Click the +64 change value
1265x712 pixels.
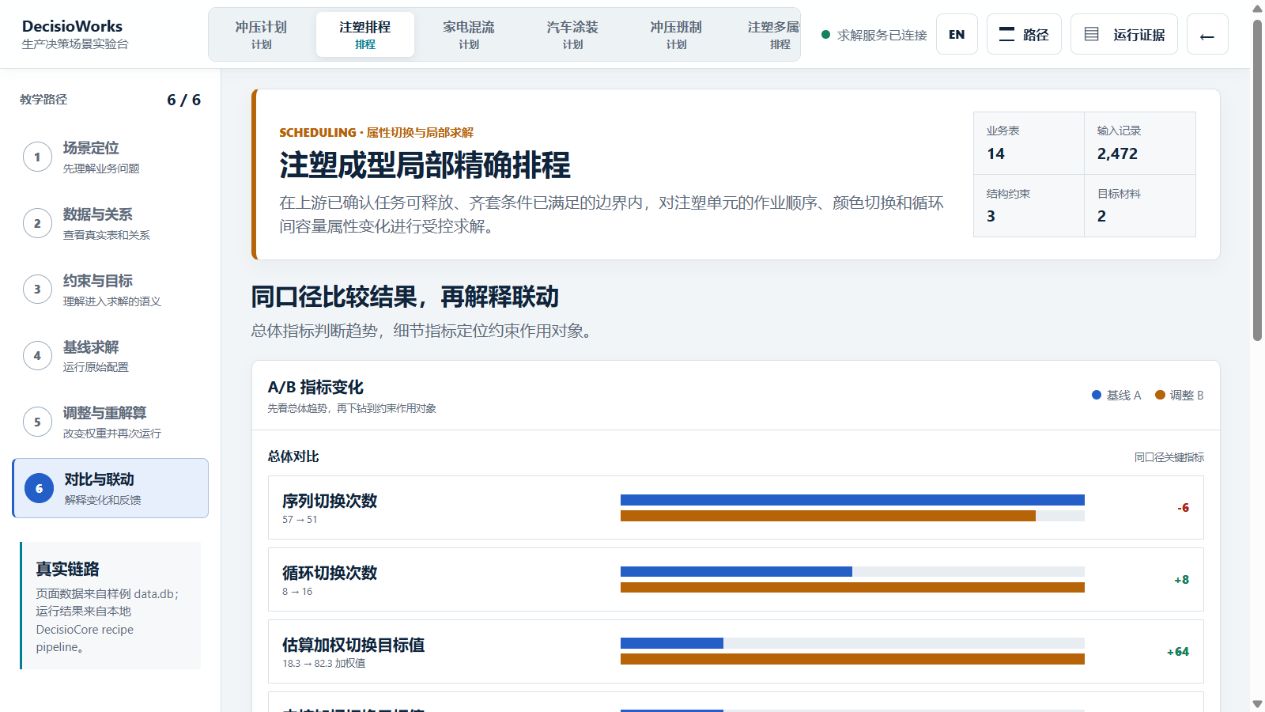point(1178,652)
